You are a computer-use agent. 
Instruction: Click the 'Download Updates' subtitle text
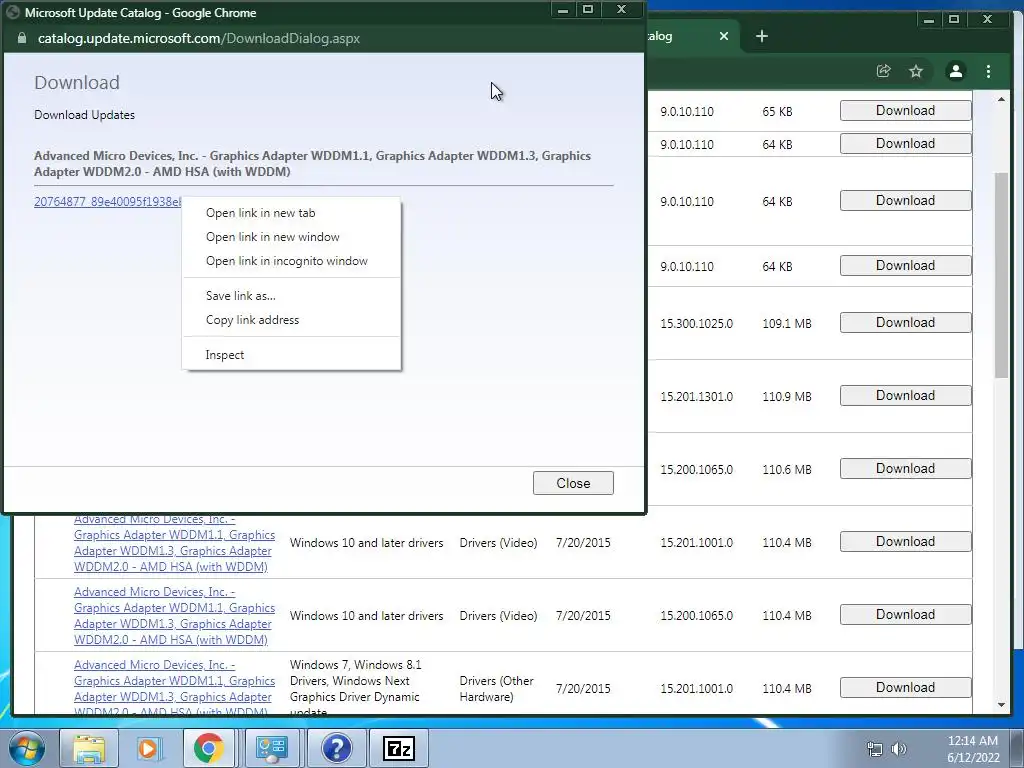pyautogui.click(x=84, y=115)
